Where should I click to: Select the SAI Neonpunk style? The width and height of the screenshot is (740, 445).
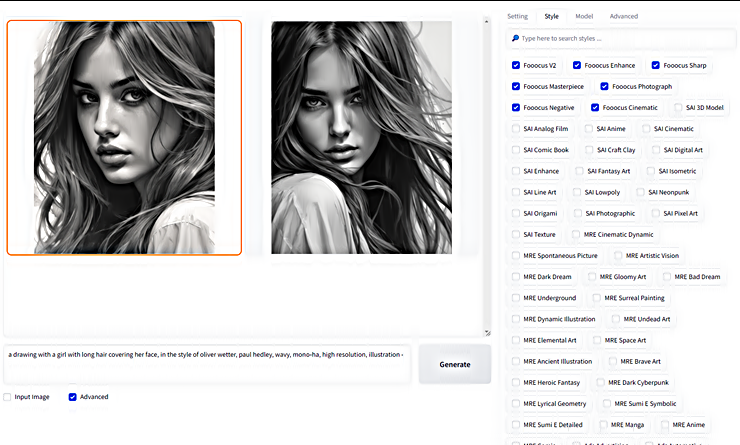click(640, 192)
